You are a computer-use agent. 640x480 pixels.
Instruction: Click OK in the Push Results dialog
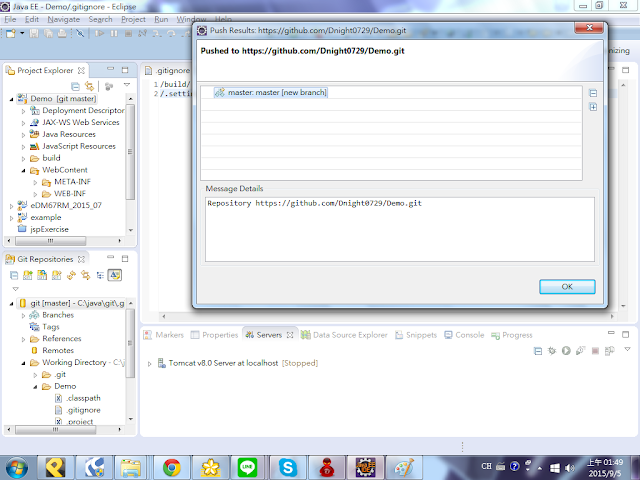click(567, 287)
